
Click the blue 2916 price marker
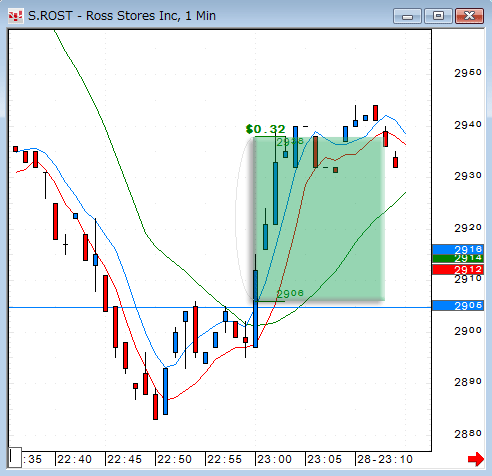click(458, 249)
